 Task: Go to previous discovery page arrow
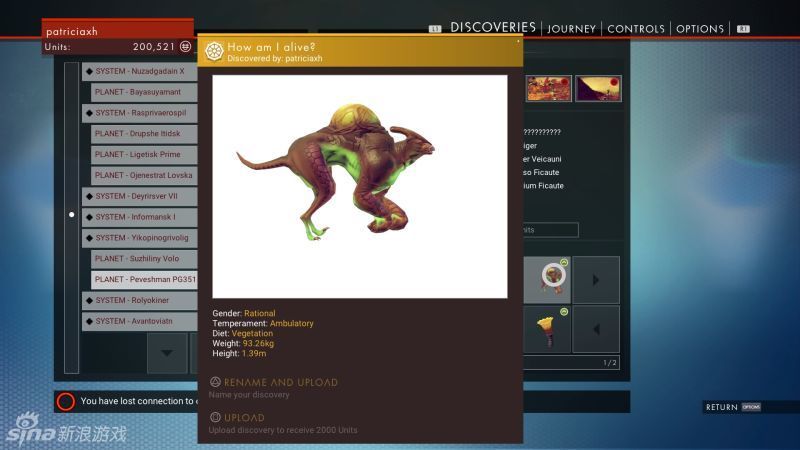[596, 329]
